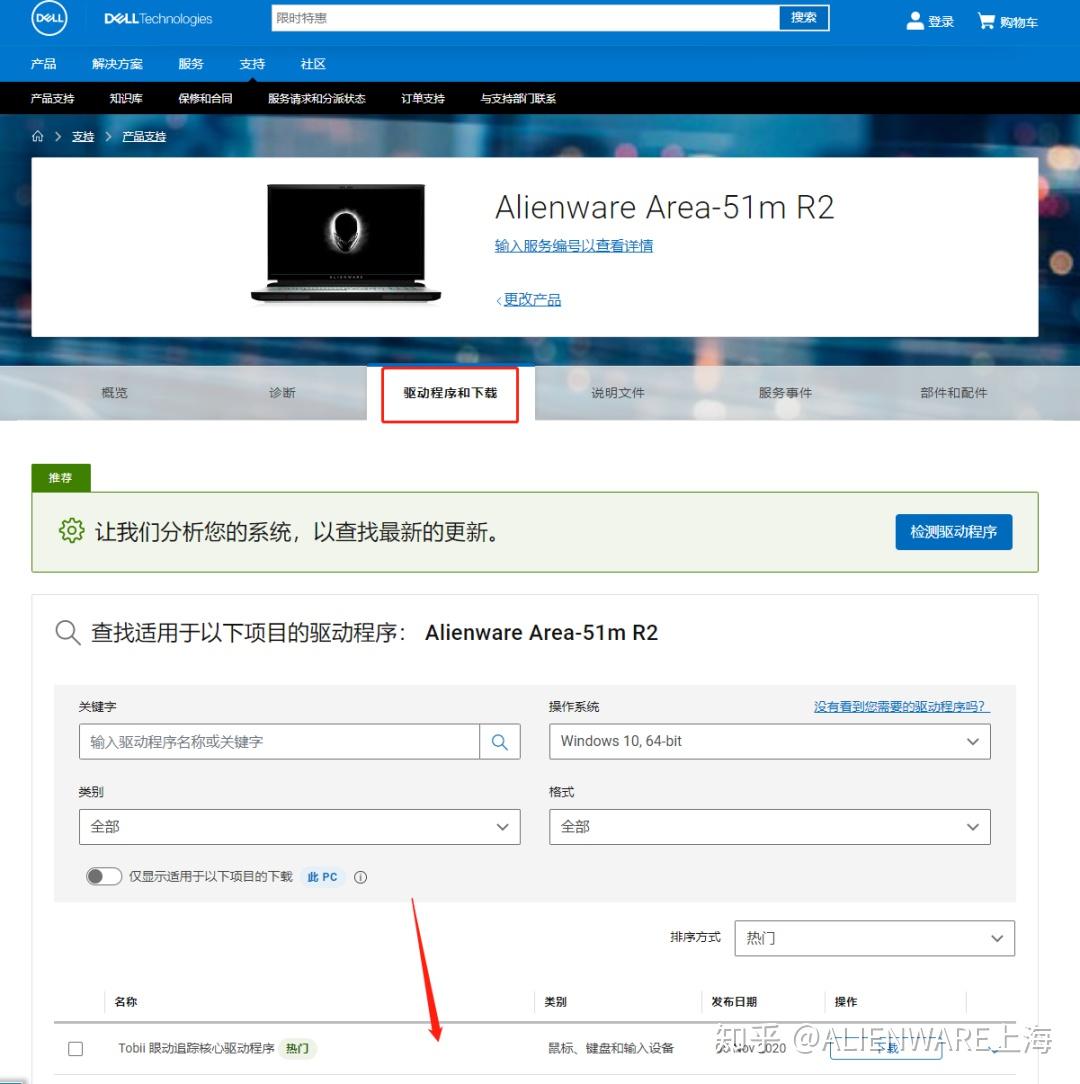
Task: Click the home icon in the breadcrumb
Action: click(37, 135)
